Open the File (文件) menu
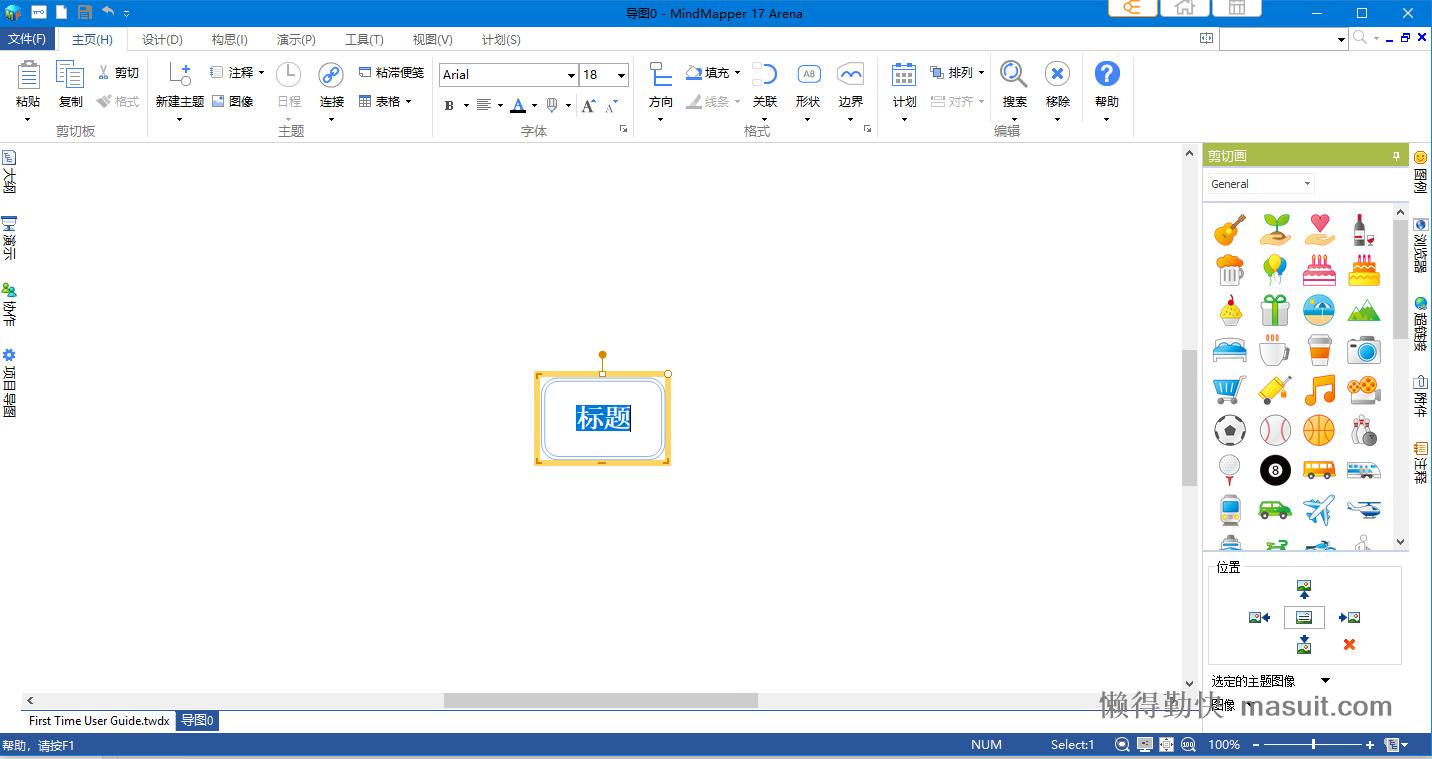This screenshot has width=1432, height=759. pos(27,40)
